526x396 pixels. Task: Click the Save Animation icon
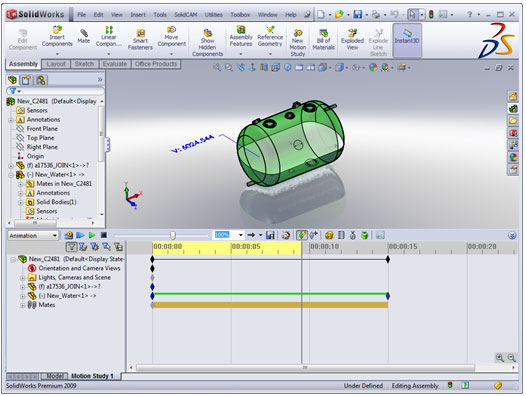(x=270, y=235)
